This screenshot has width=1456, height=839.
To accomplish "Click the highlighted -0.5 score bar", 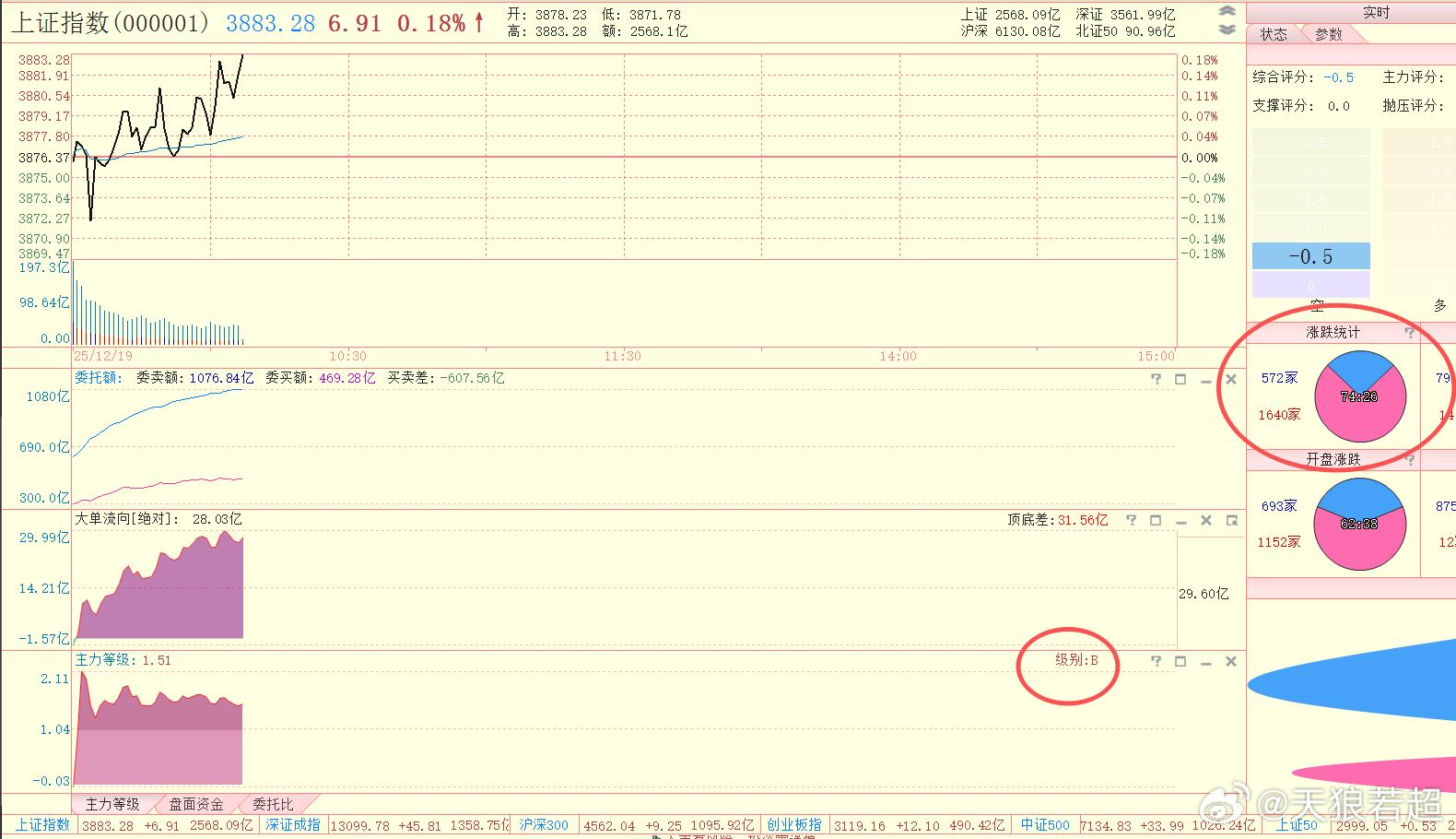I will click(x=1310, y=256).
